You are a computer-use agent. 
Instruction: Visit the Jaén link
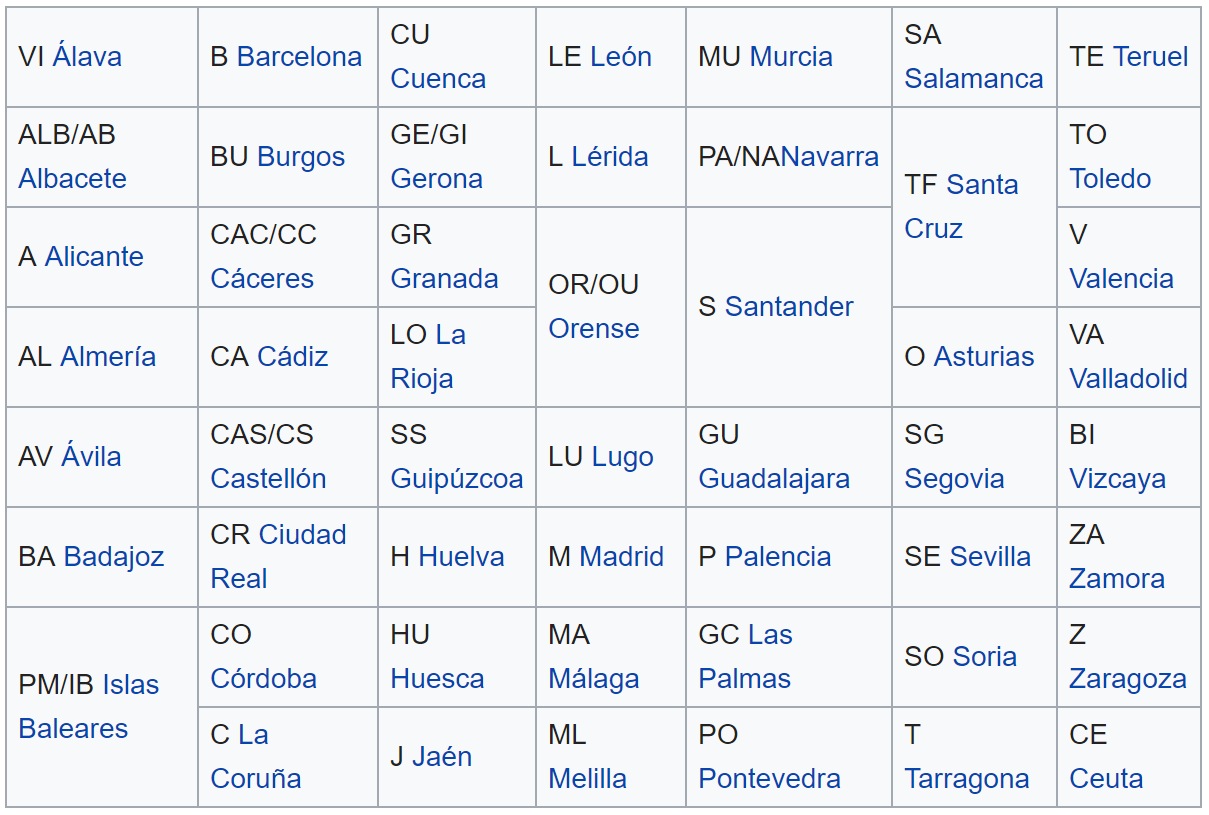[x=442, y=757]
